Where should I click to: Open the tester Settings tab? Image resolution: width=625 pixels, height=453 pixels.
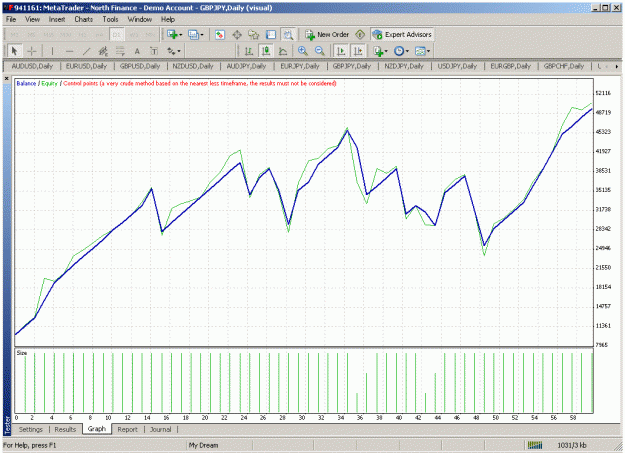[31, 429]
